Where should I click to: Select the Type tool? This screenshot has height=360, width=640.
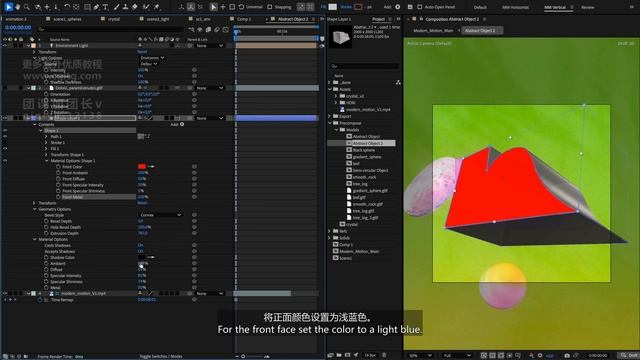pyautogui.click(x=105, y=7)
